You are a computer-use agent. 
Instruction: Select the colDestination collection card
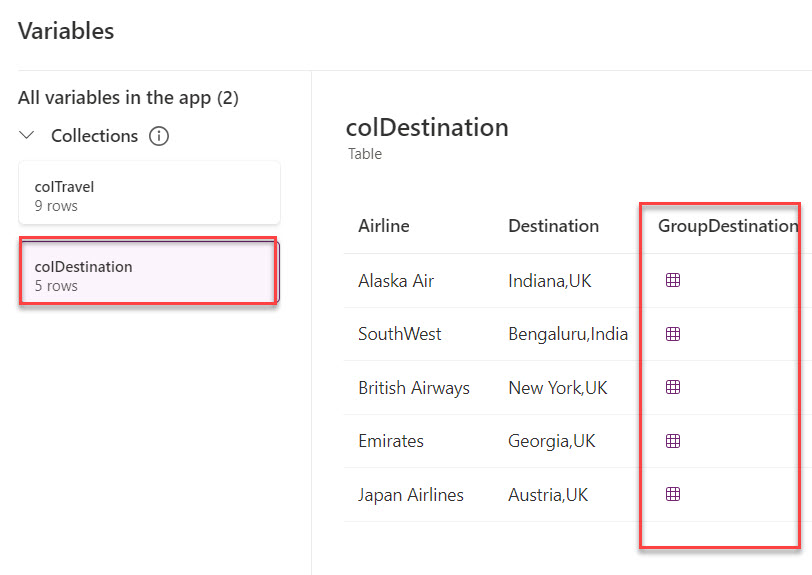(149, 271)
